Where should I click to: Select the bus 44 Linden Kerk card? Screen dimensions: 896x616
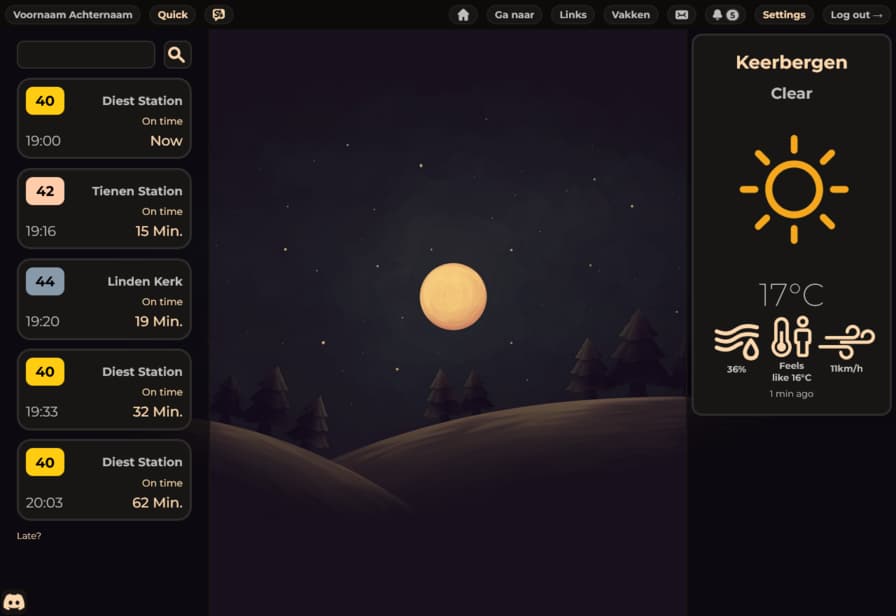click(104, 299)
